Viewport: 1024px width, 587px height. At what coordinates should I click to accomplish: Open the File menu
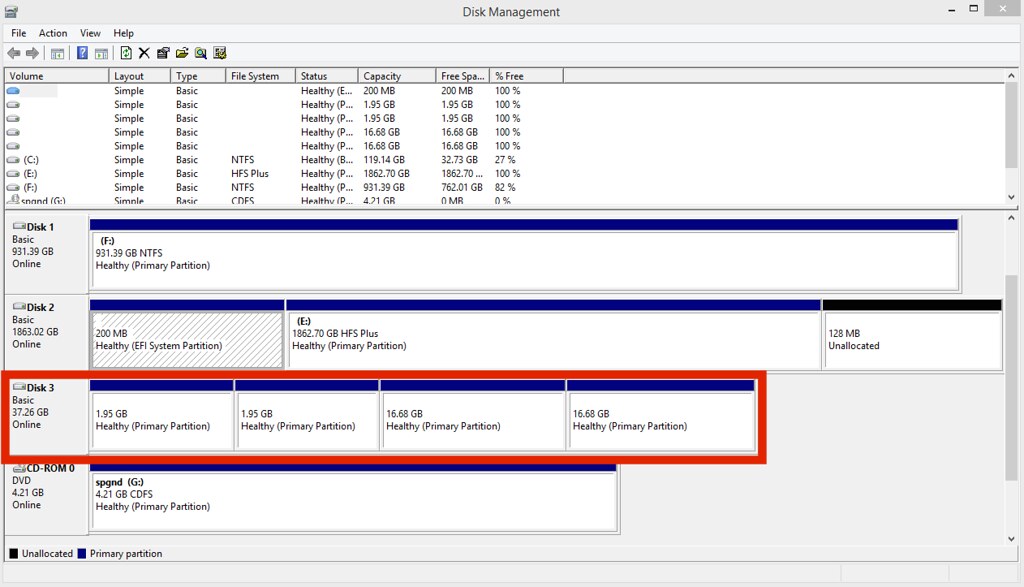18,33
